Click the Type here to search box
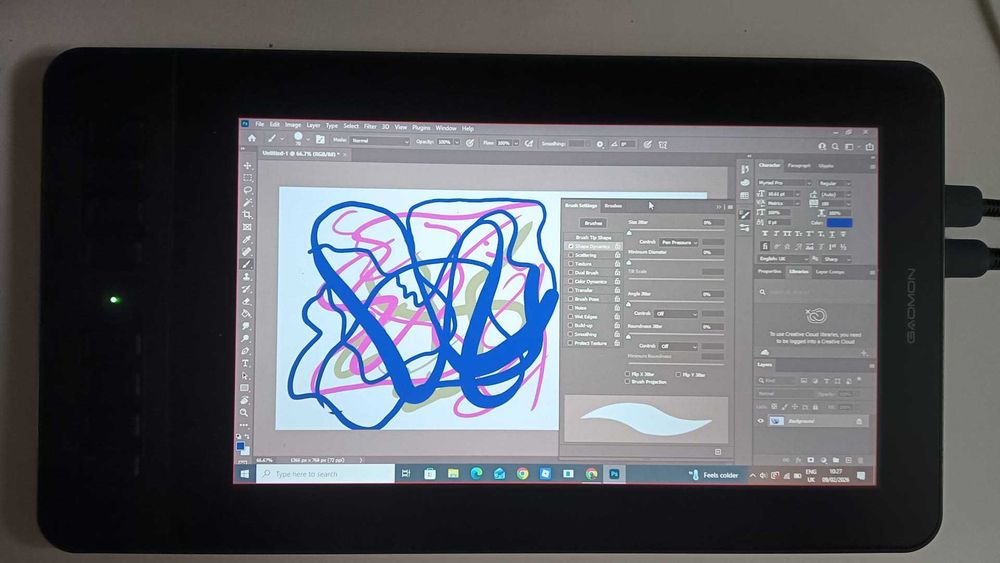This screenshot has height=563, width=1000. (325, 474)
